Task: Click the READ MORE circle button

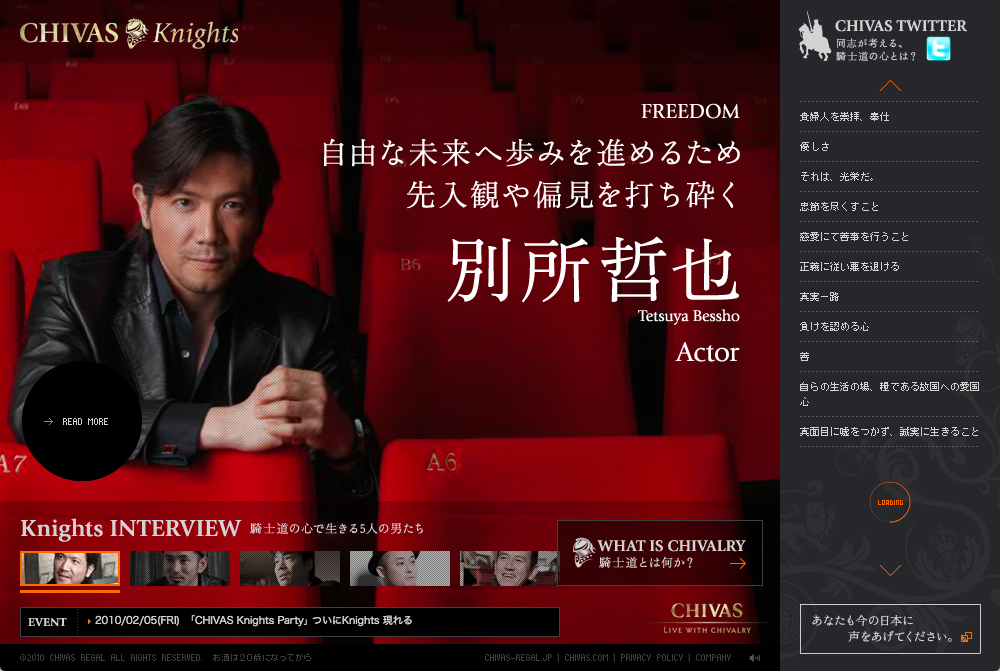Action: pyautogui.click(x=82, y=422)
